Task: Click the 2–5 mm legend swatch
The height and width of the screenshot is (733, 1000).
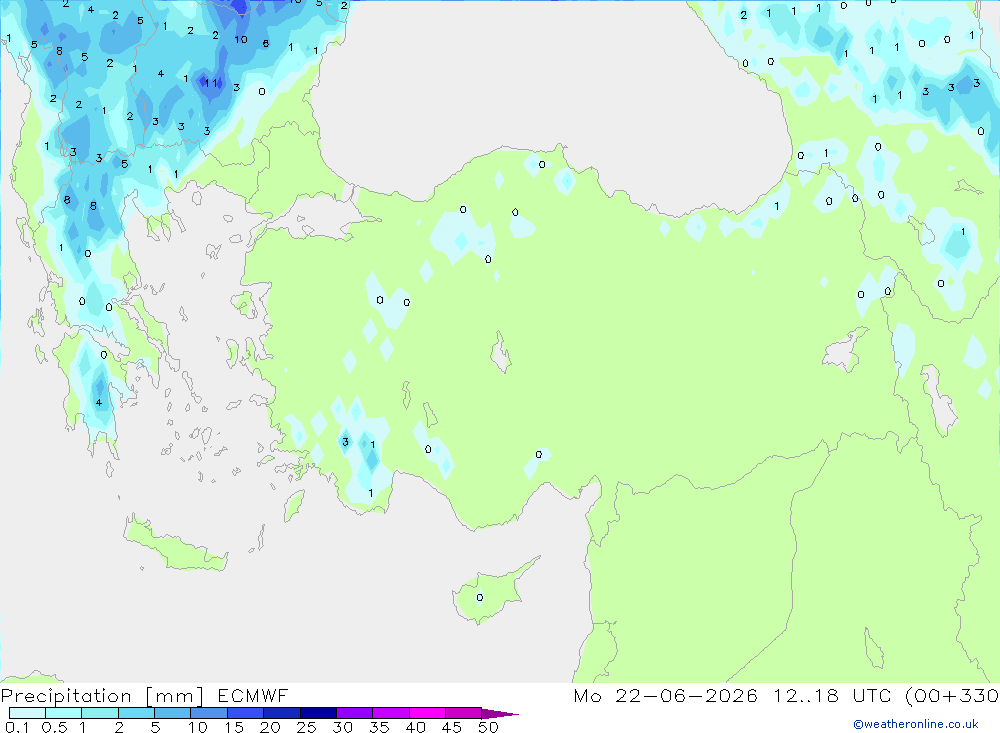Action: click(136, 713)
